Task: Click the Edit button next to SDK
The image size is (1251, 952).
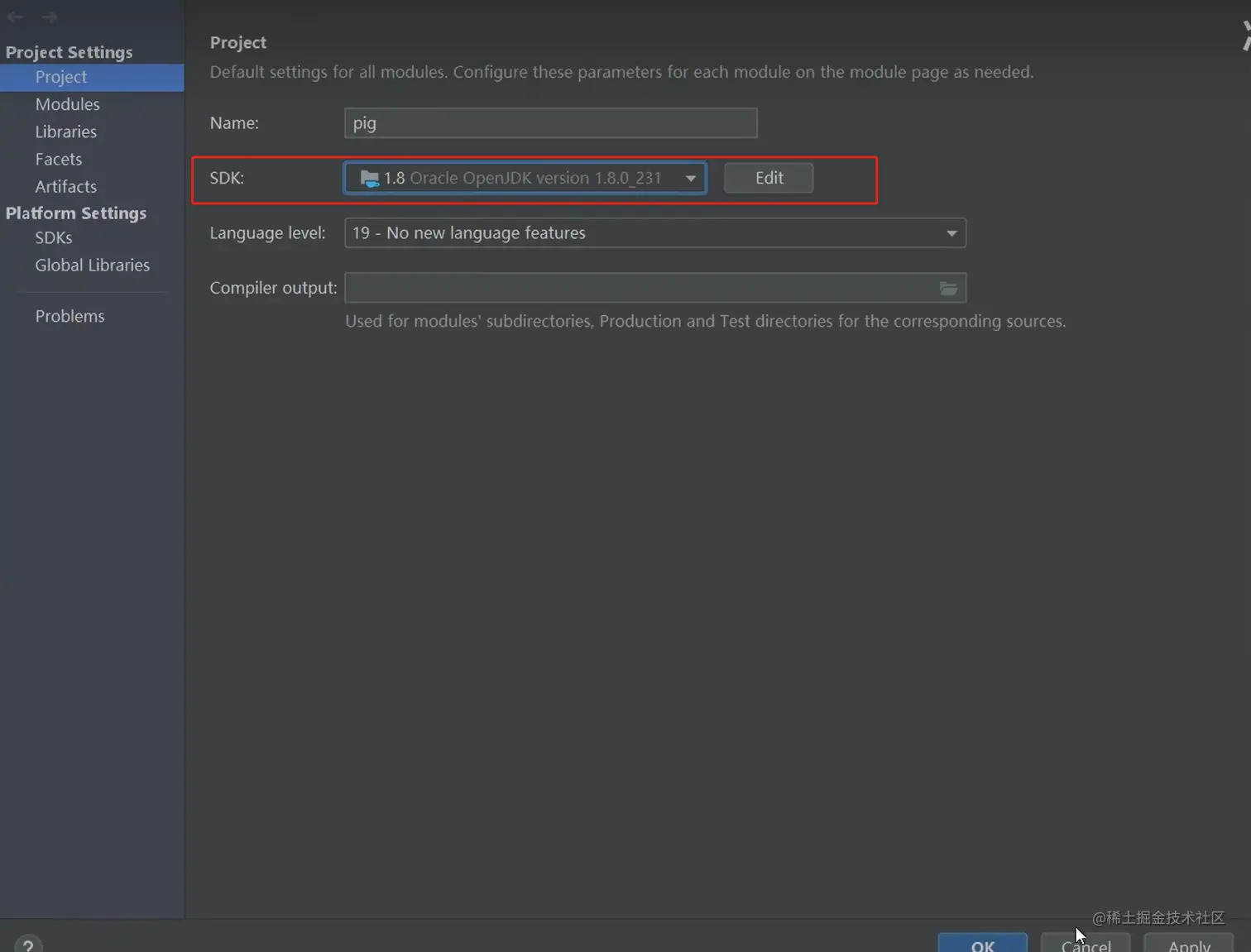Action: click(769, 178)
